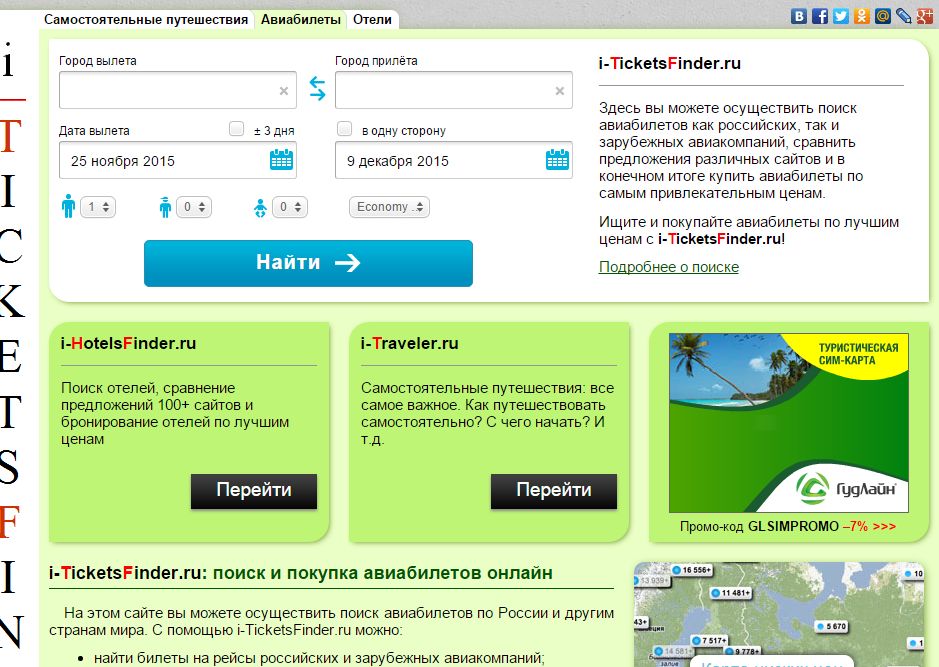Viewport: 939px width, 667px height.
Task: Open the adults count selector
Action: [98, 207]
